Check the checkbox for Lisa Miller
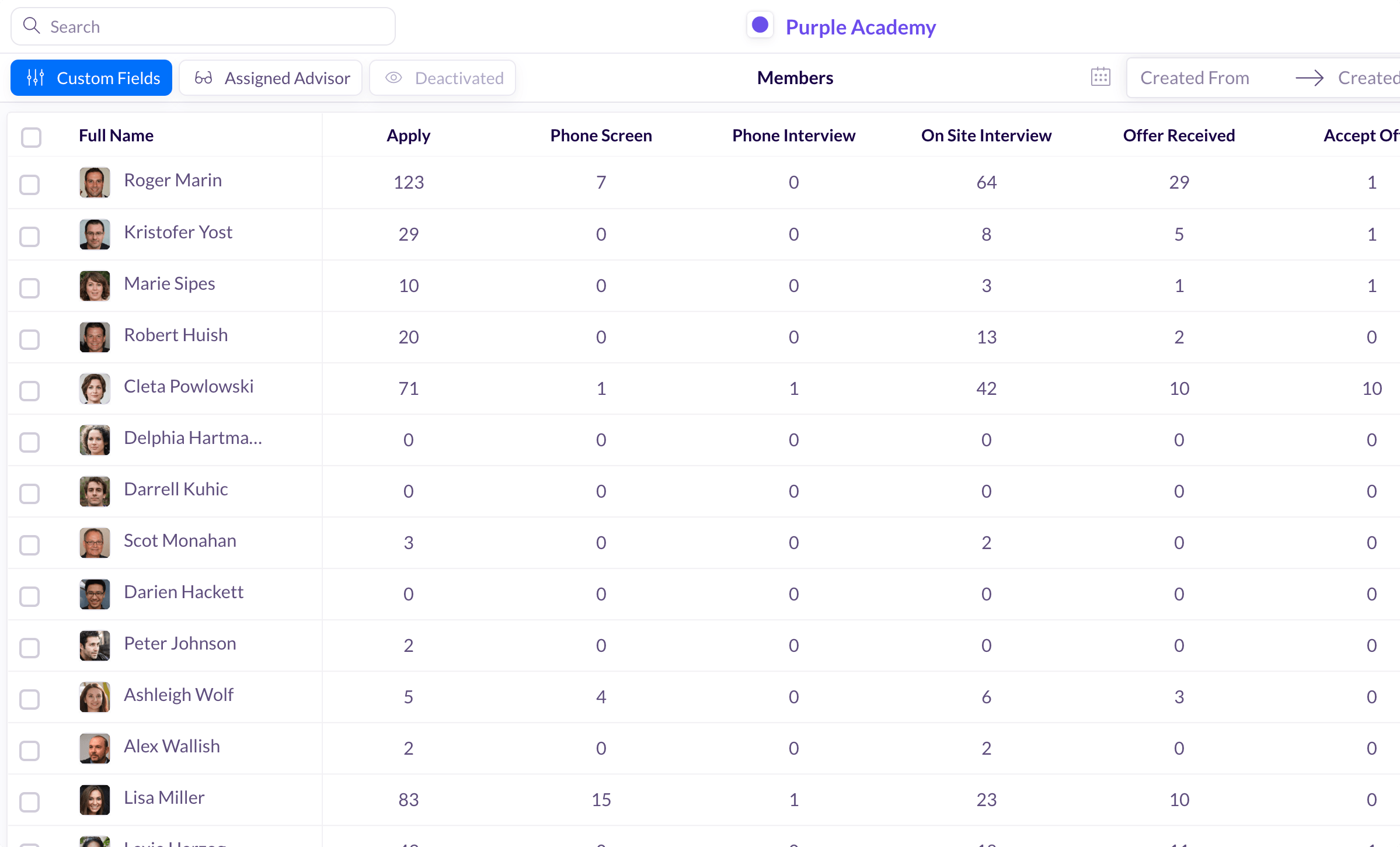The height and width of the screenshot is (847, 1400). (30, 802)
